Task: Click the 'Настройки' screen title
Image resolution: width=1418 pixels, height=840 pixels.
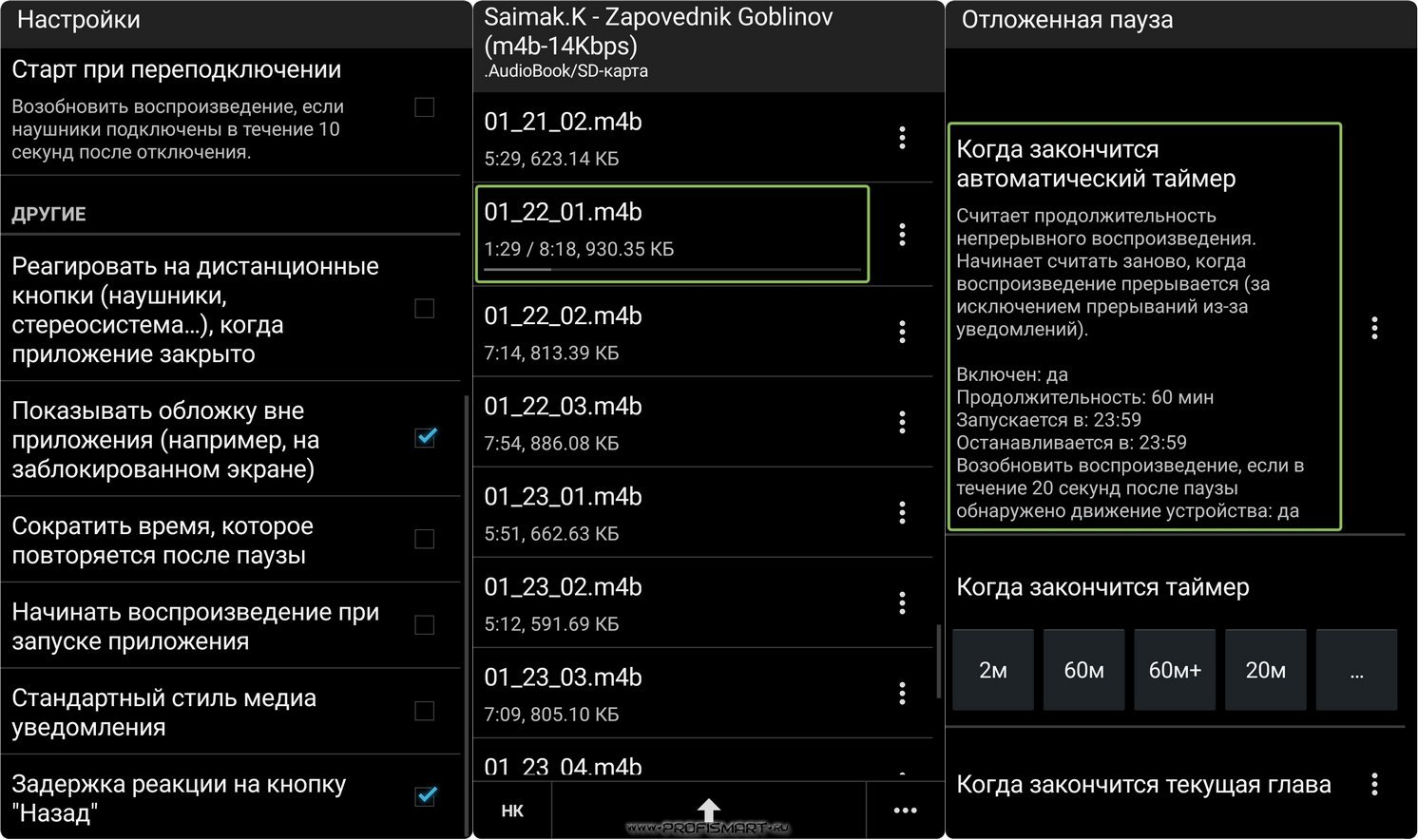Action: [78, 20]
